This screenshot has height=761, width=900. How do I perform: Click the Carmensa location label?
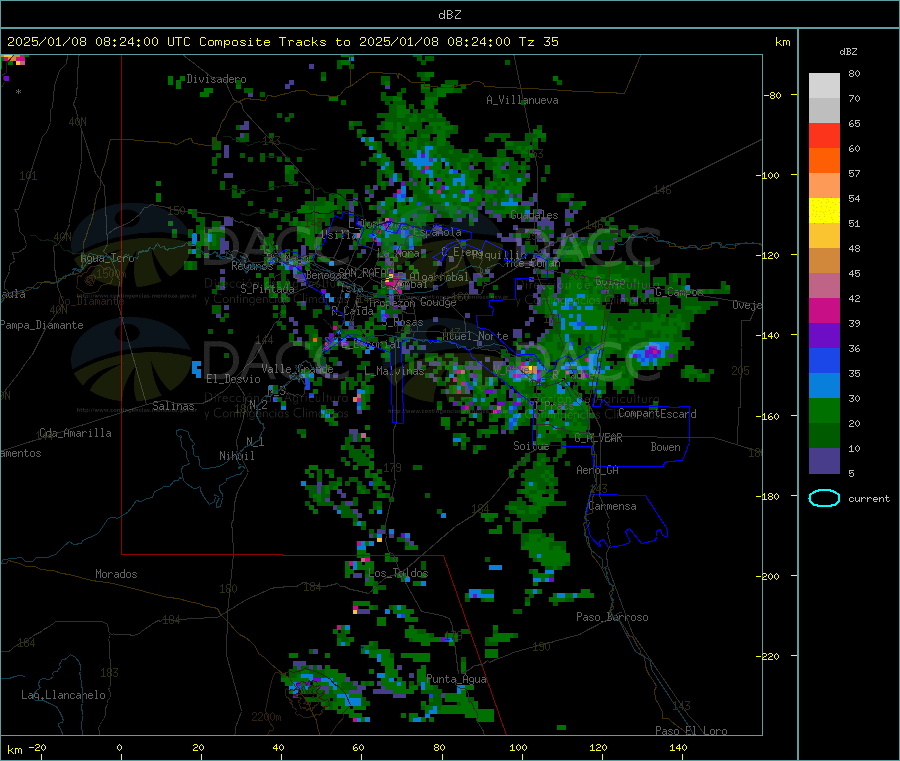(612, 506)
